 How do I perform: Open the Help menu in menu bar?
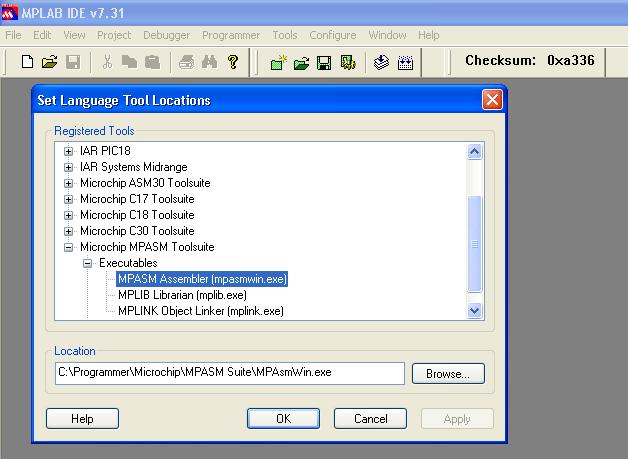[429, 35]
